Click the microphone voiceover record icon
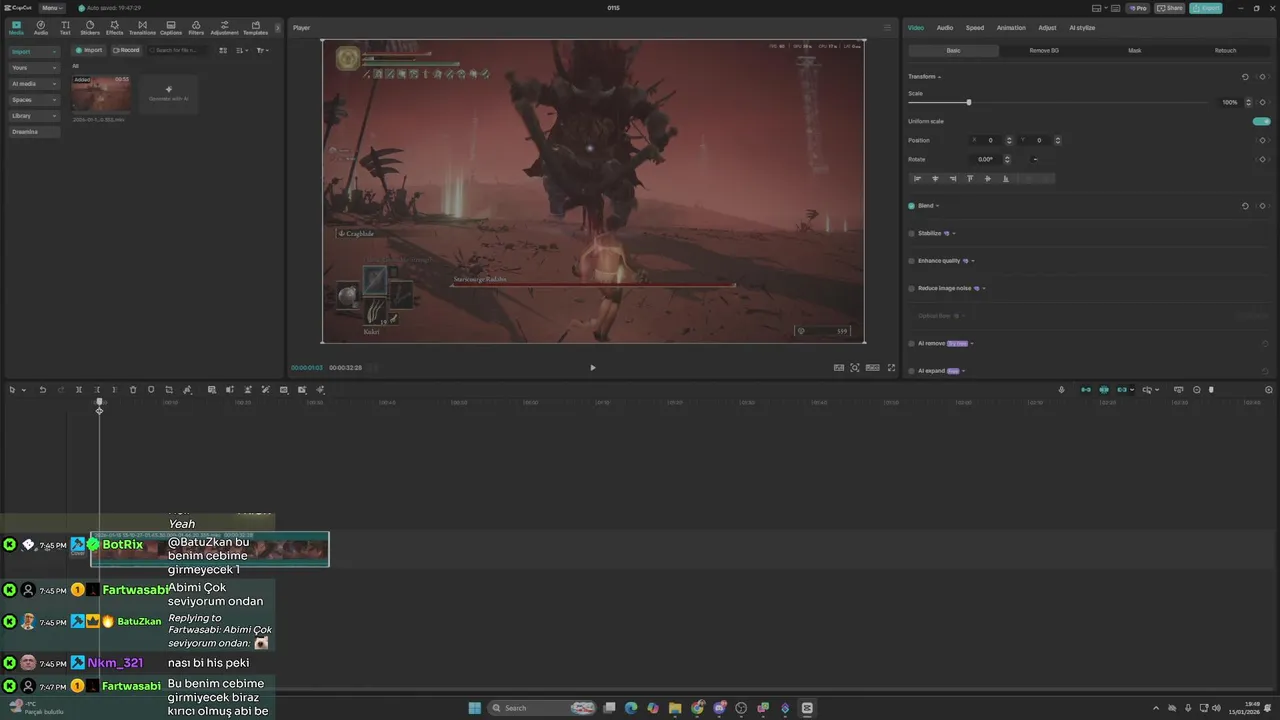This screenshot has height=720, width=1280. 1062,390
